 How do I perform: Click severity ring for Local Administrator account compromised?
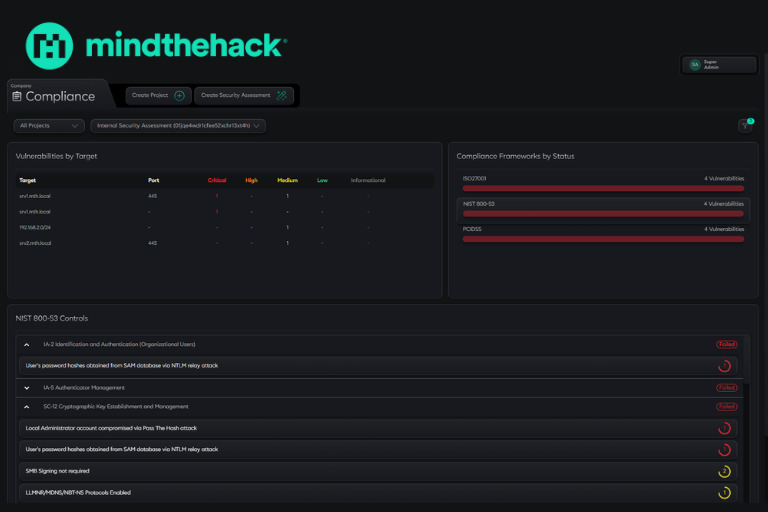coord(725,428)
